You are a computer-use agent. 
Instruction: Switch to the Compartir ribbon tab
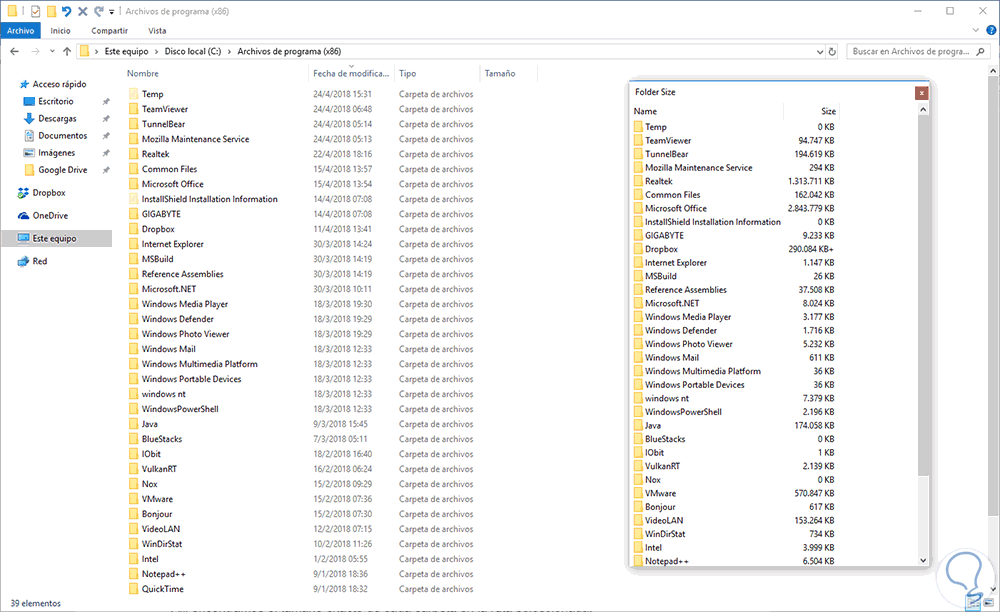pyautogui.click(x=109, y=31)
